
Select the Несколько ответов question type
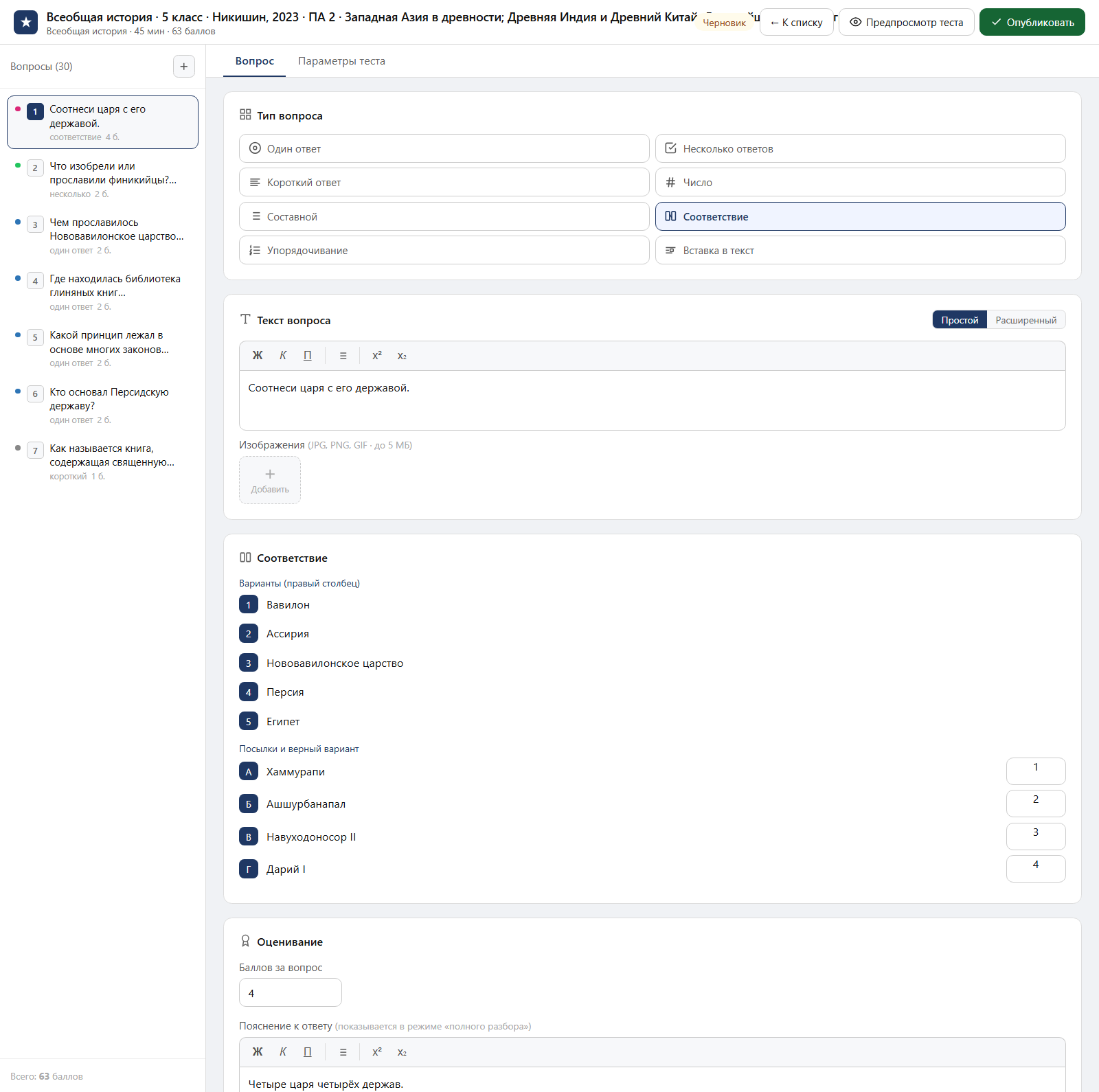[860, 148]
